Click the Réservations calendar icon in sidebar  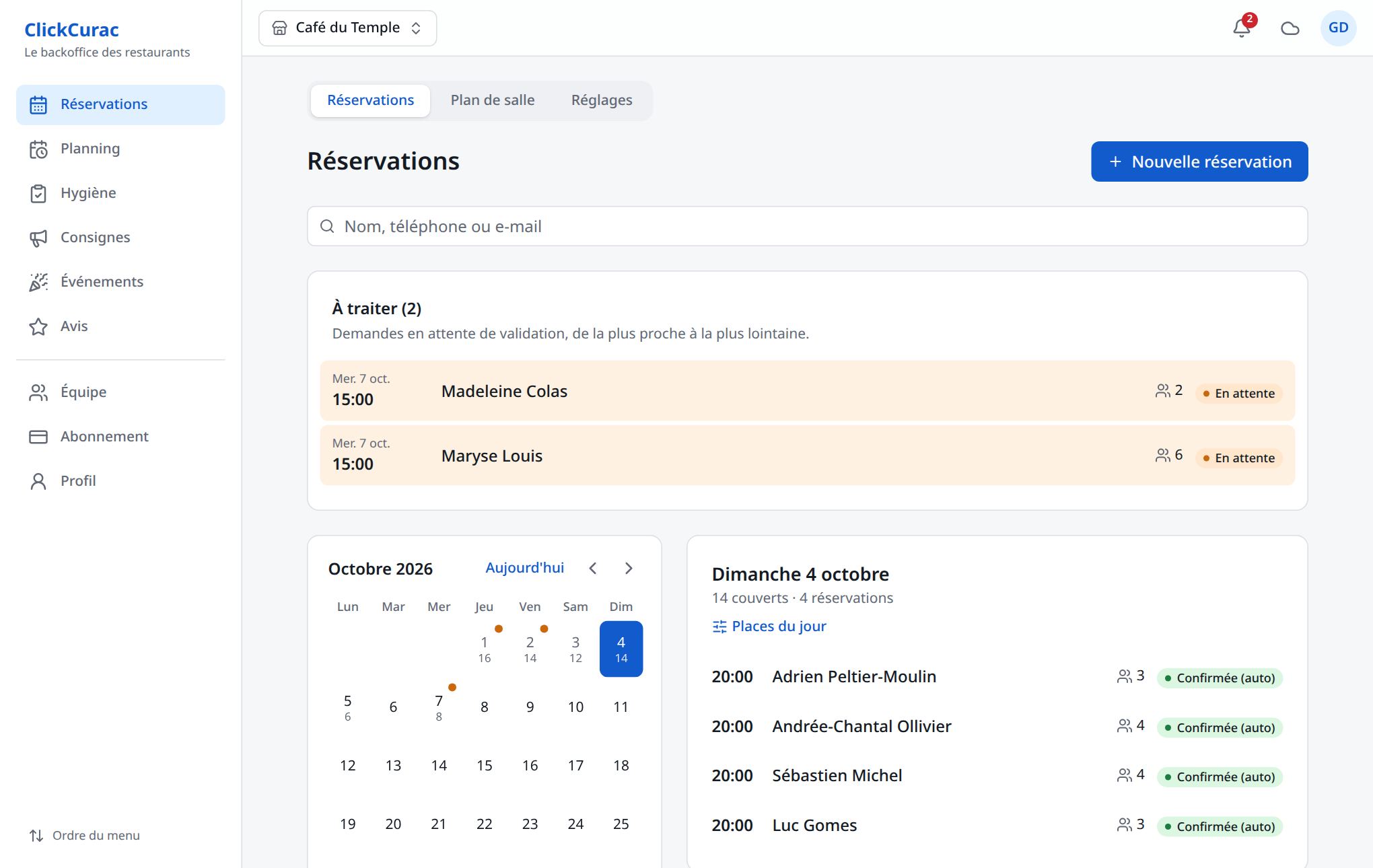(x=38, y=105)
